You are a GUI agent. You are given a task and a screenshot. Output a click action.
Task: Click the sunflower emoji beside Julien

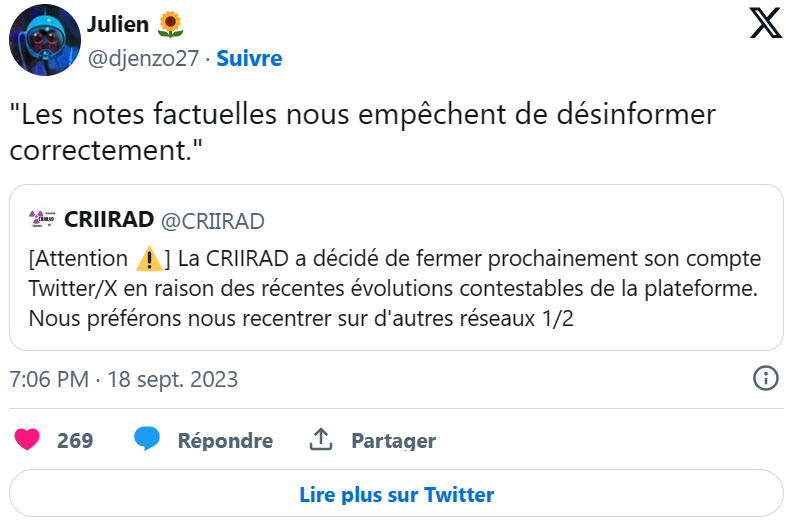pyautogui.click(x=171, y=23)
